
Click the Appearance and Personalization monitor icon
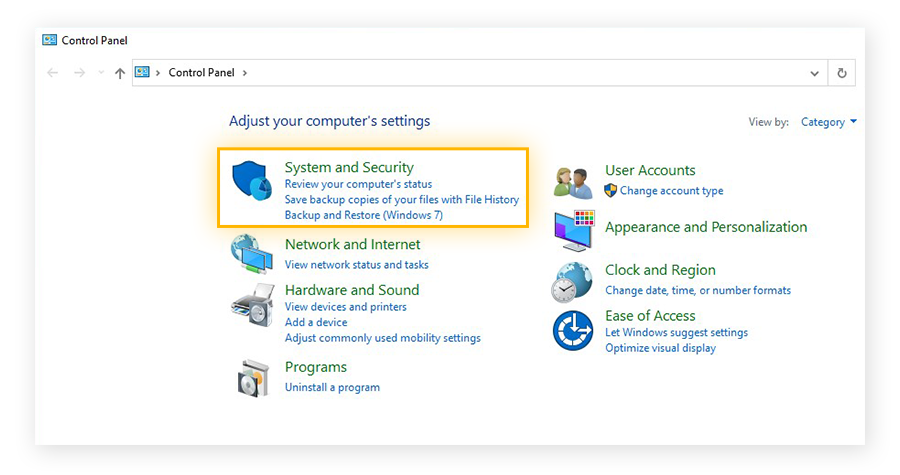[x=574, y=231]
